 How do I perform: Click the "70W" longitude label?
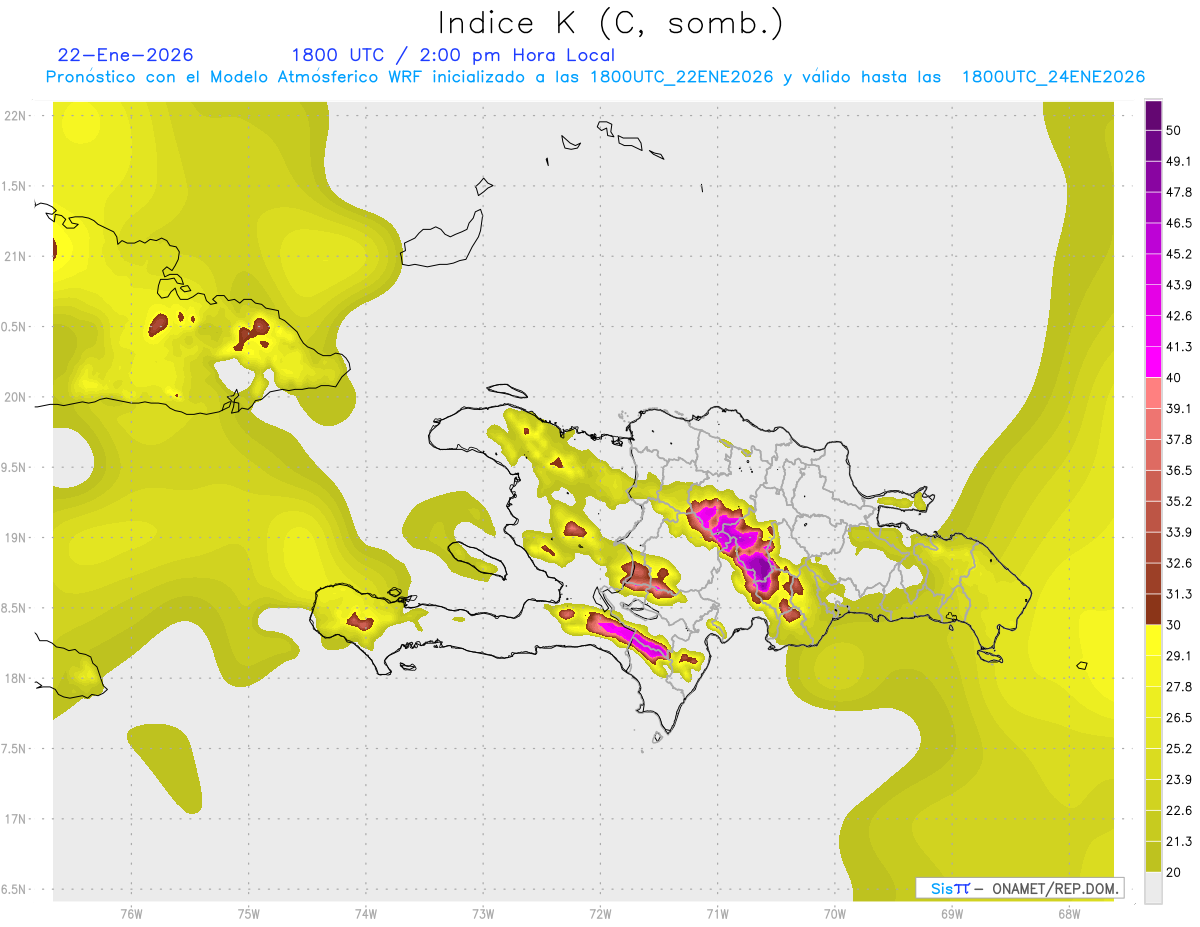click(835, 913)
